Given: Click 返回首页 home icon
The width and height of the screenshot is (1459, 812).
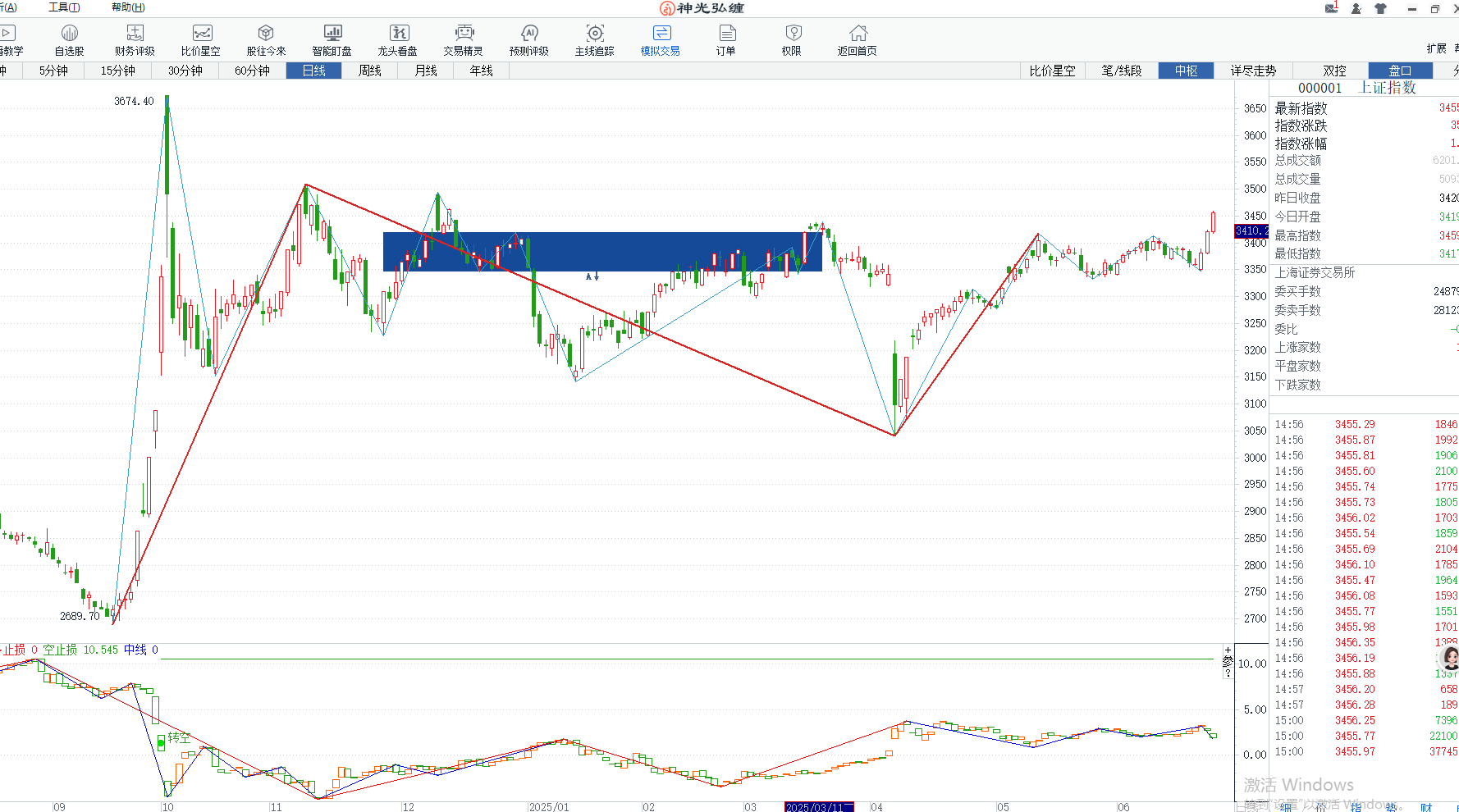Looking at the screenshot, I should (858, 39).
